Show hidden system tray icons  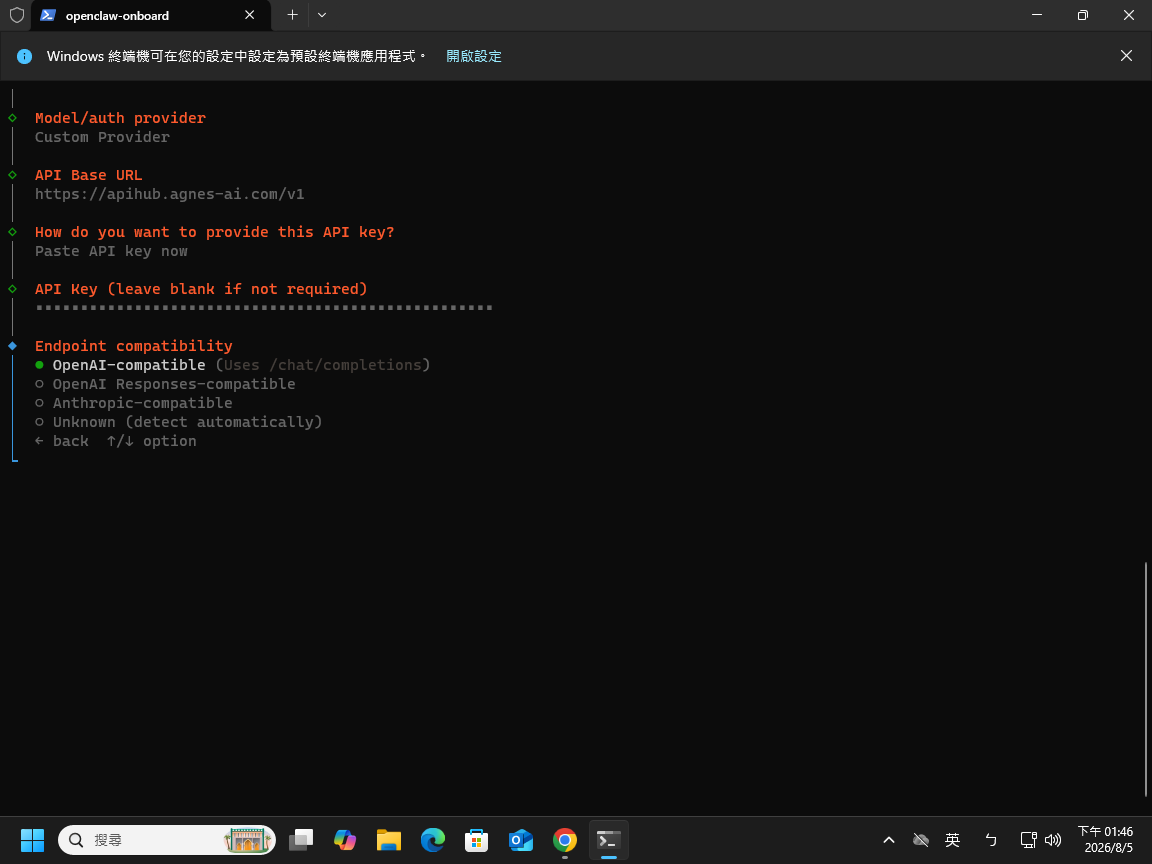888,840
